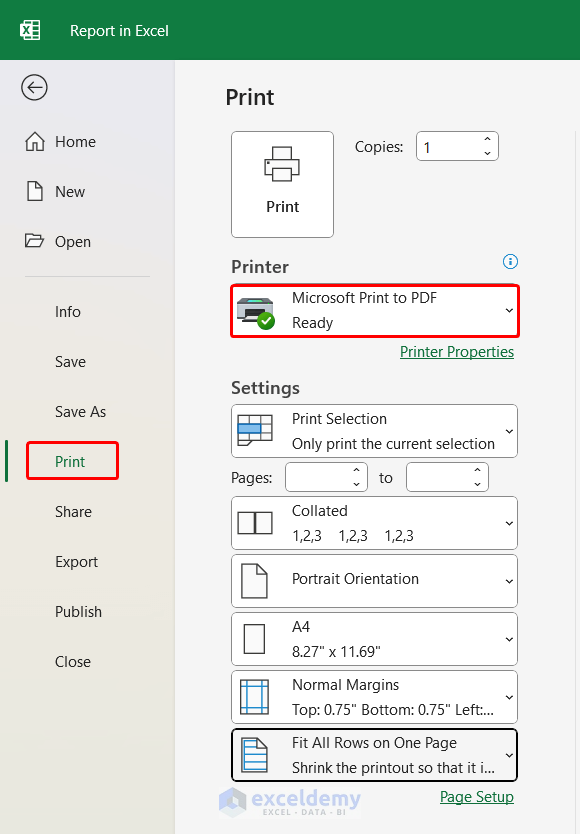
Task: Expand the Normal Margins dropdown
Action: pos(375,697)
